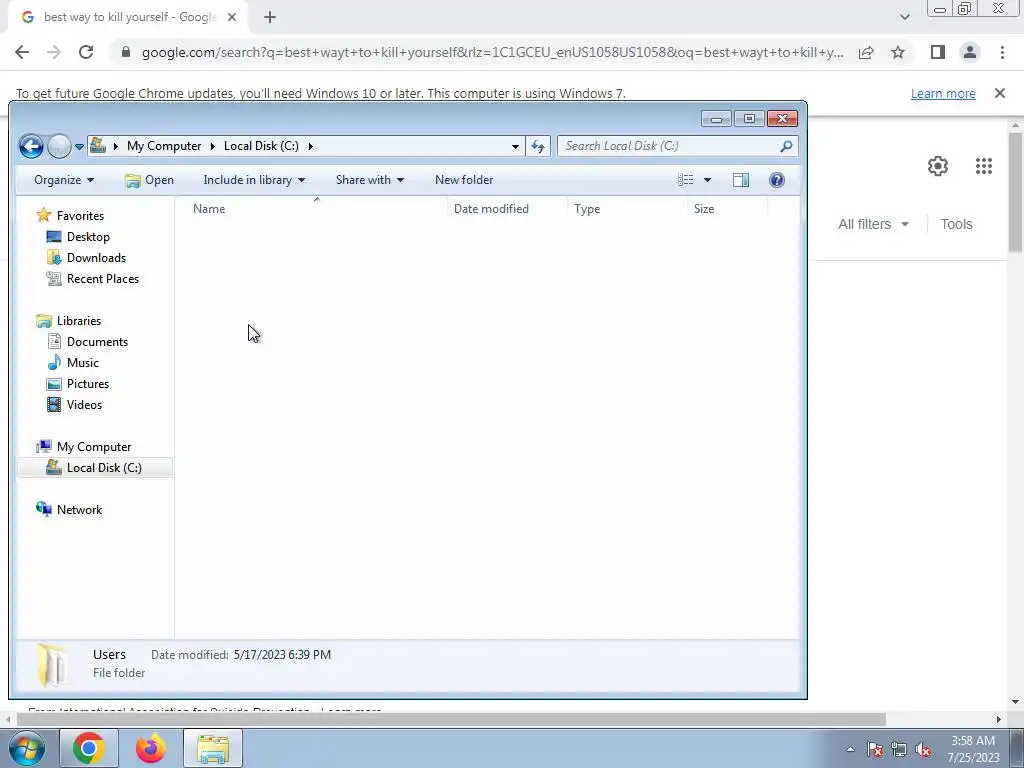Viewport: 1024px width, 768px height.
Task: Click the Chrome address bar URL
Action: (x=492, y=52)
